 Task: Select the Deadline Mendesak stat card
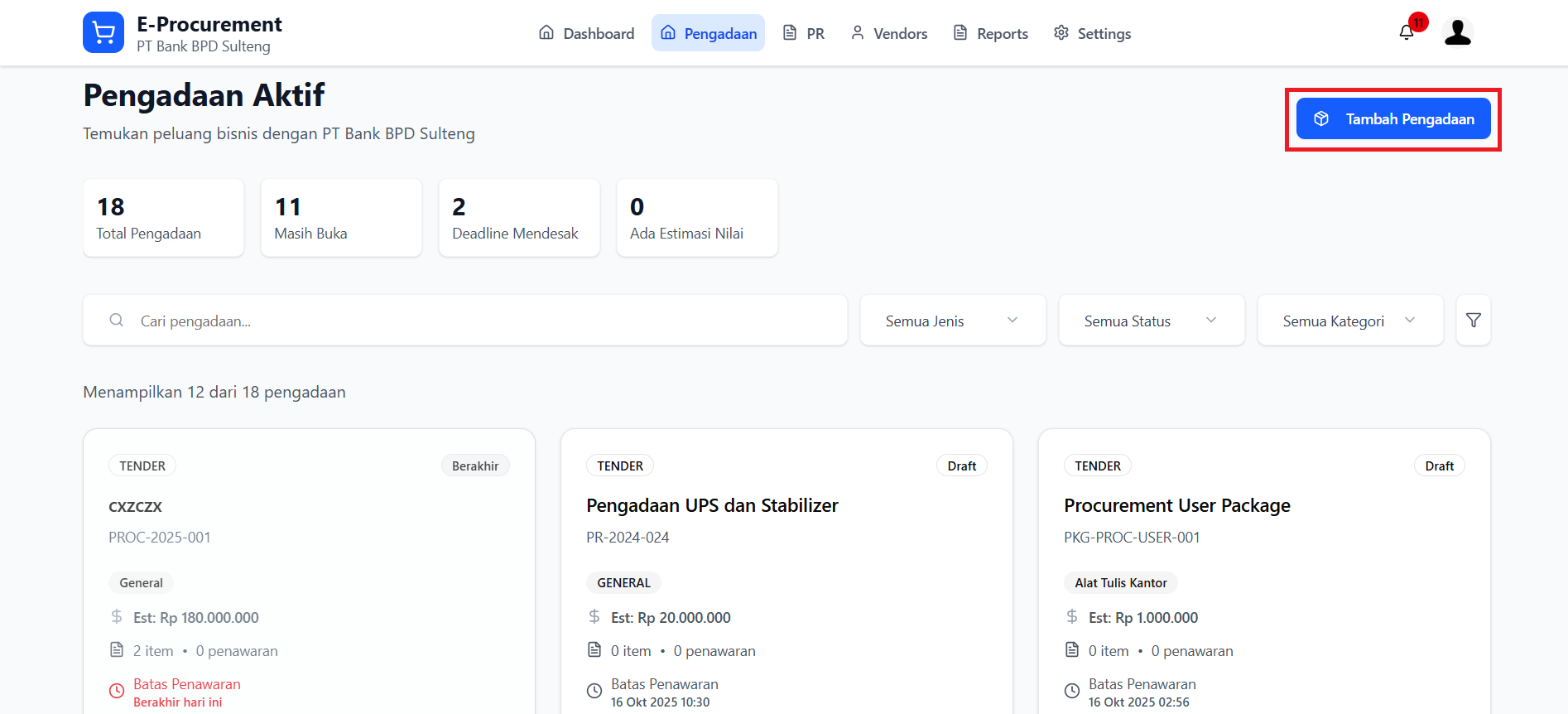coord(519,218)
